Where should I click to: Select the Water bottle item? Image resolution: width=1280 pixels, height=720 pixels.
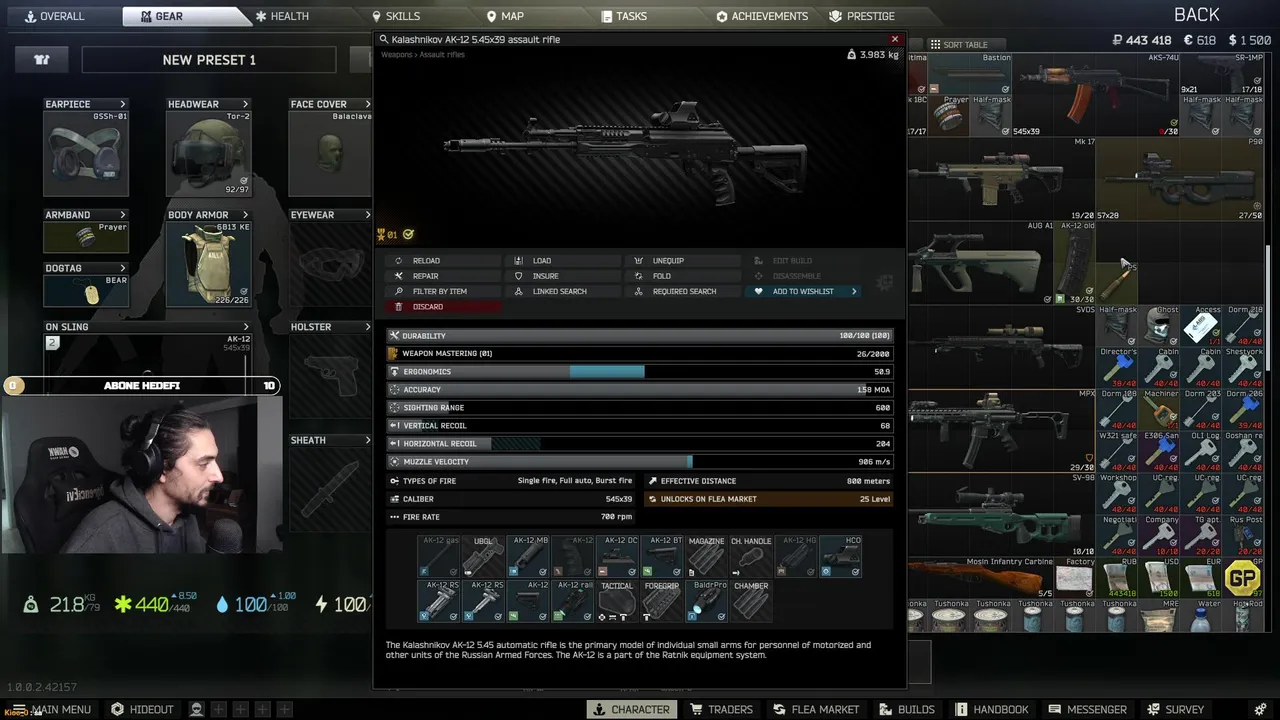[x=1202, y=616]
